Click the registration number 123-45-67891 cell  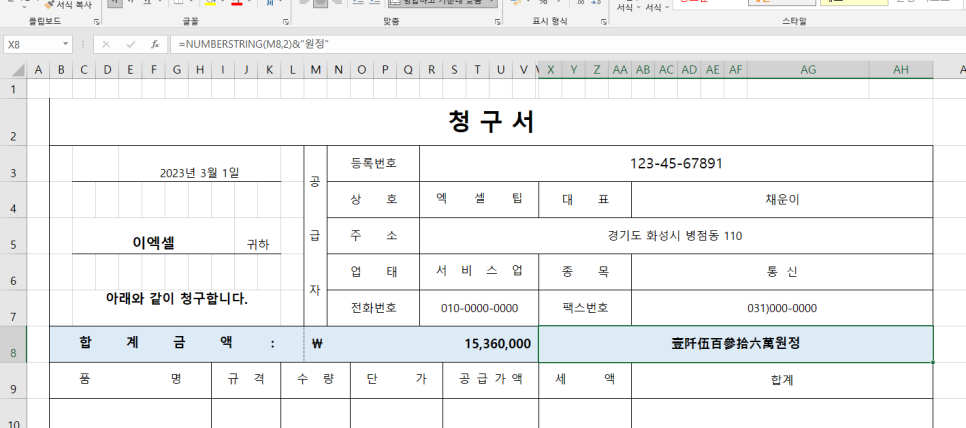point(676,164)
